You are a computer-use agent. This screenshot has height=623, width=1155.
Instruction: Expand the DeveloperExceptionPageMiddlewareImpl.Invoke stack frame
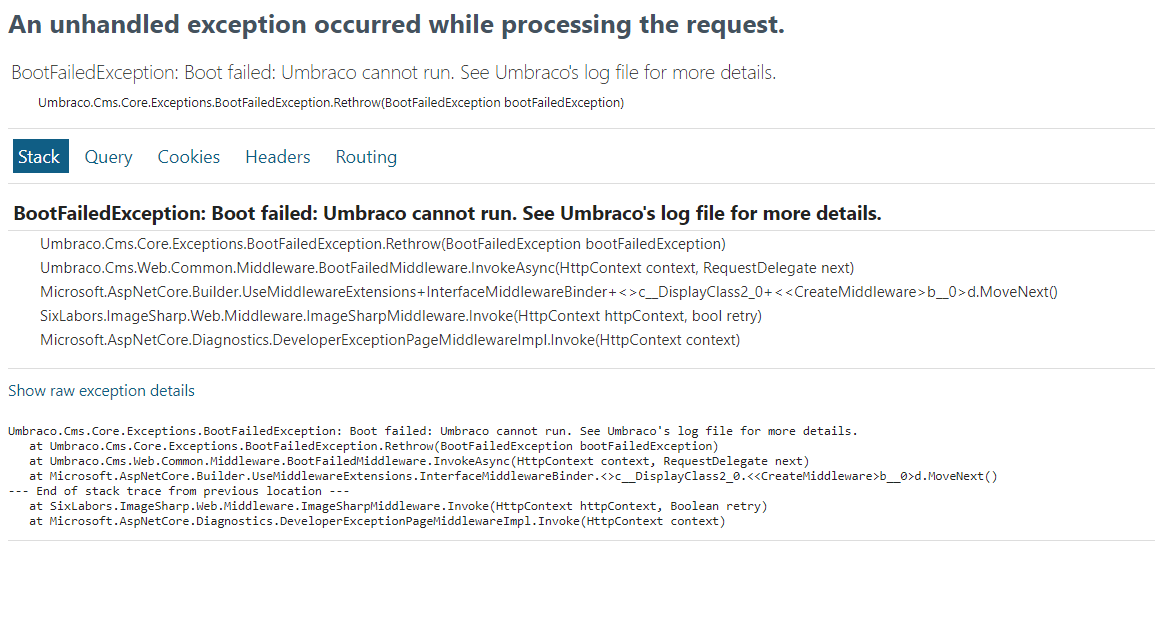coord(390,339)
